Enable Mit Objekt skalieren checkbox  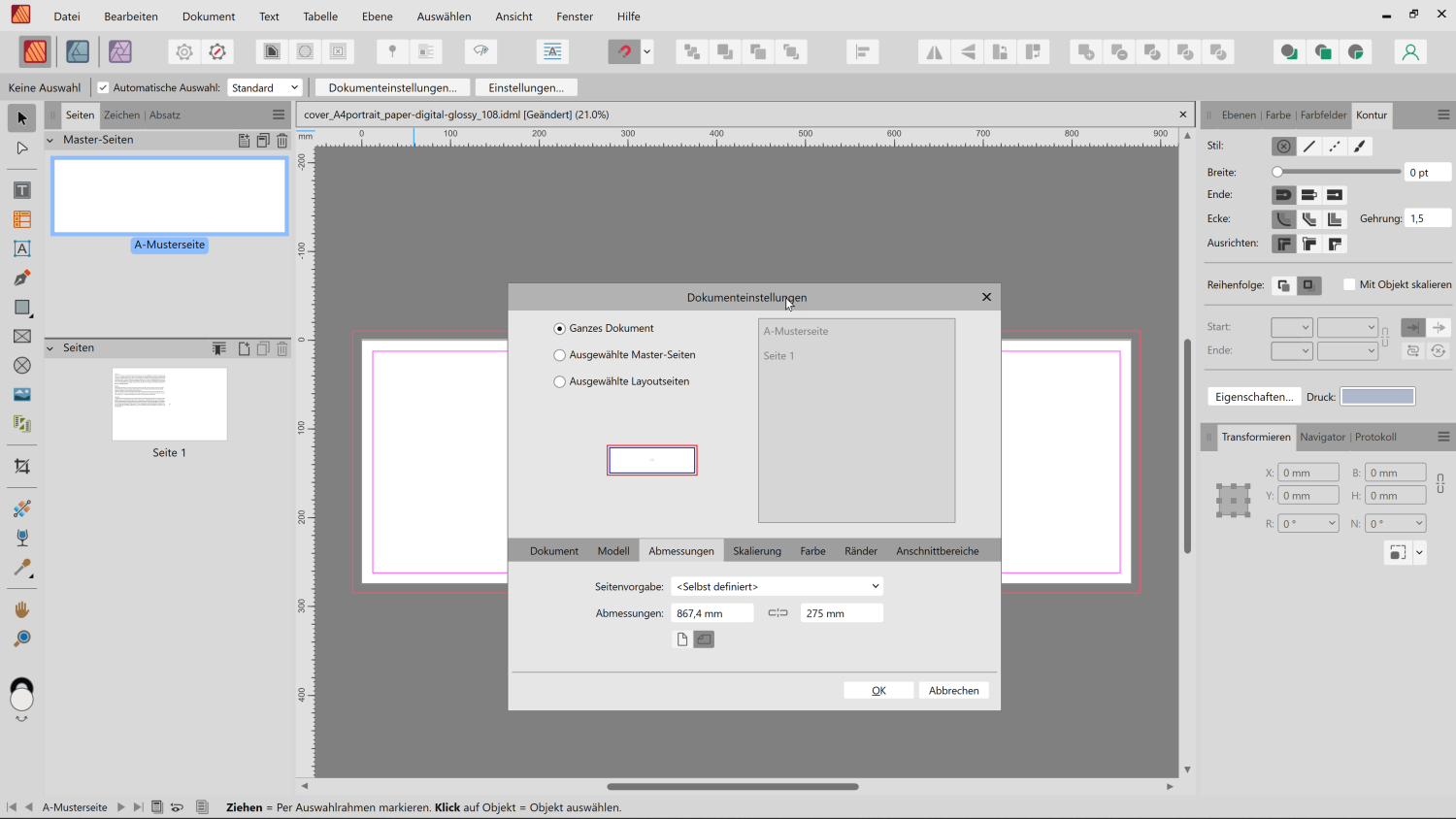pyautogui.click(x=1349, y=284)
